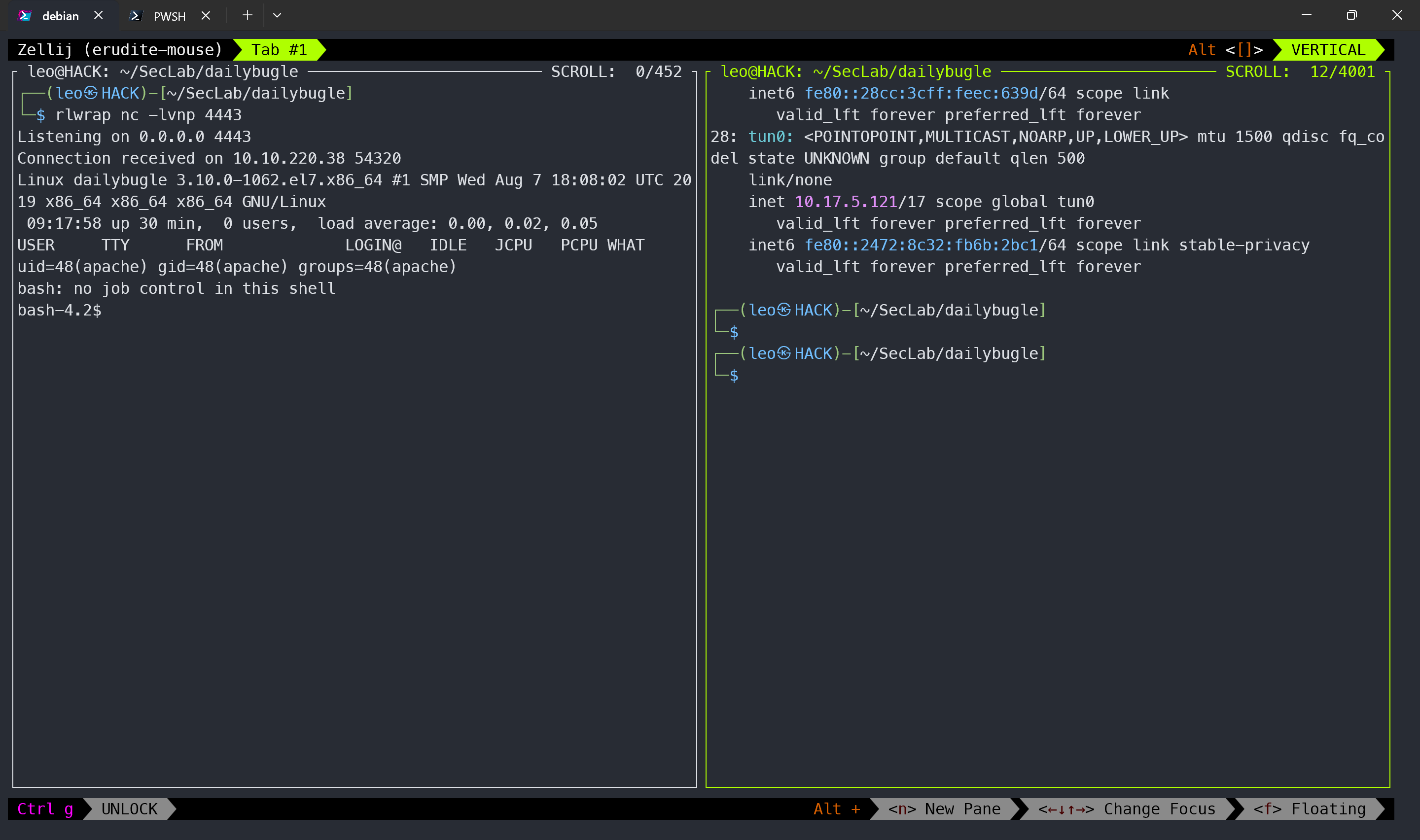1420x840 pixels.
Task: Click the <n> New Pane hint
Action: [944, 809]
